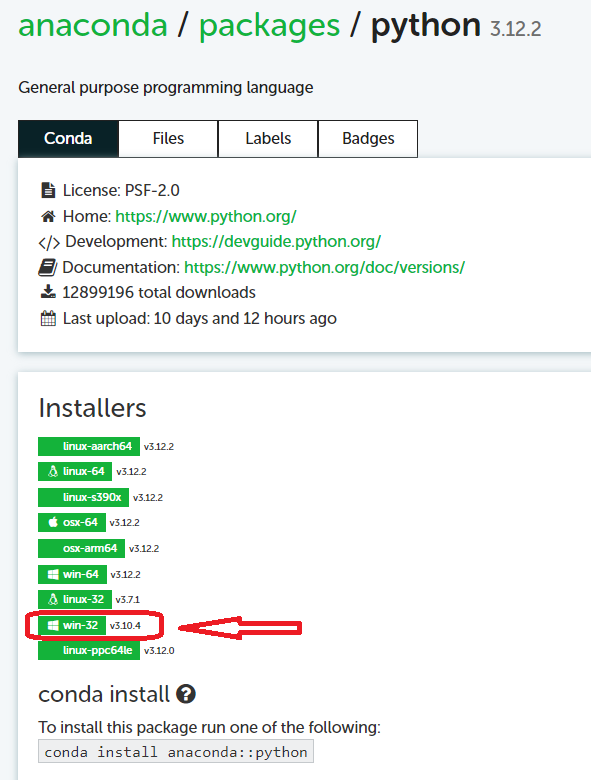
Task: Click the home house icon
Action: tap(48, 216)
